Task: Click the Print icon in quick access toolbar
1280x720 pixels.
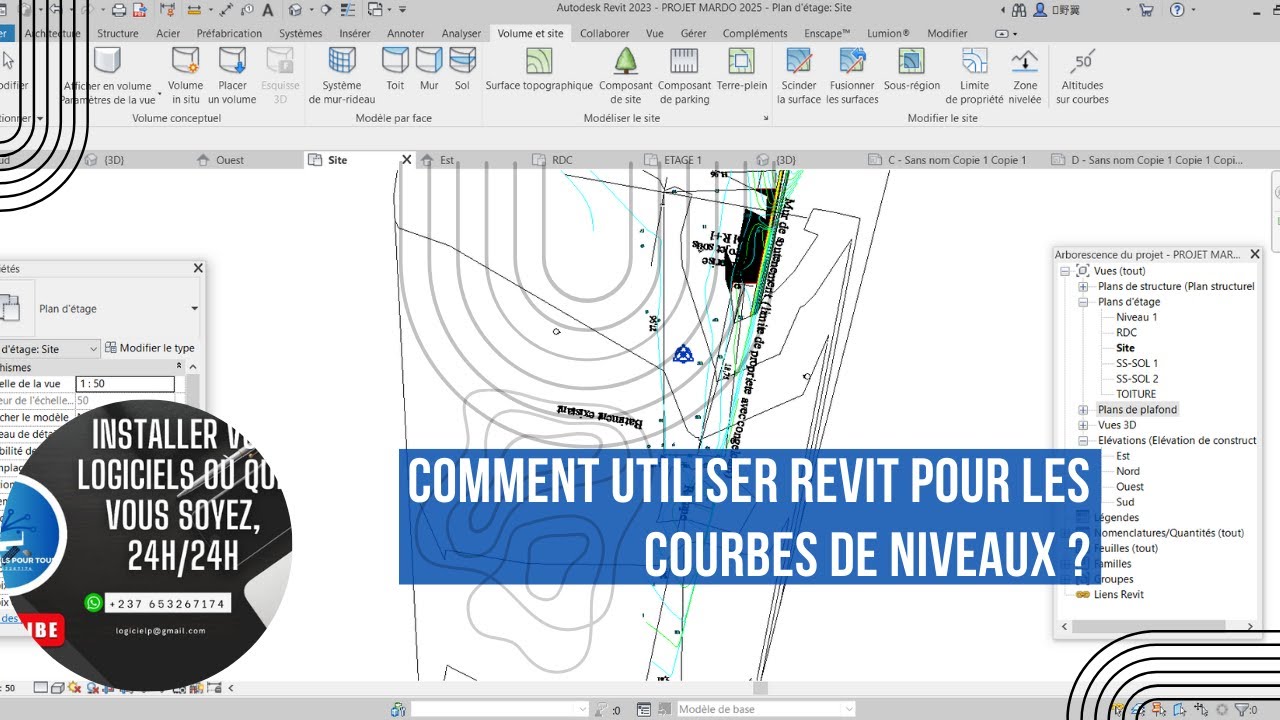Action: [119, 10]
